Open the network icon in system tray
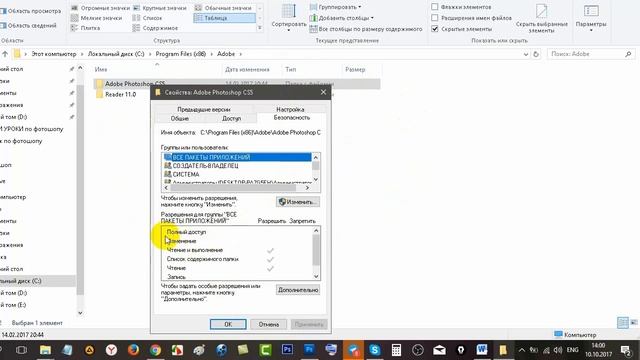 tap(547, 350)
